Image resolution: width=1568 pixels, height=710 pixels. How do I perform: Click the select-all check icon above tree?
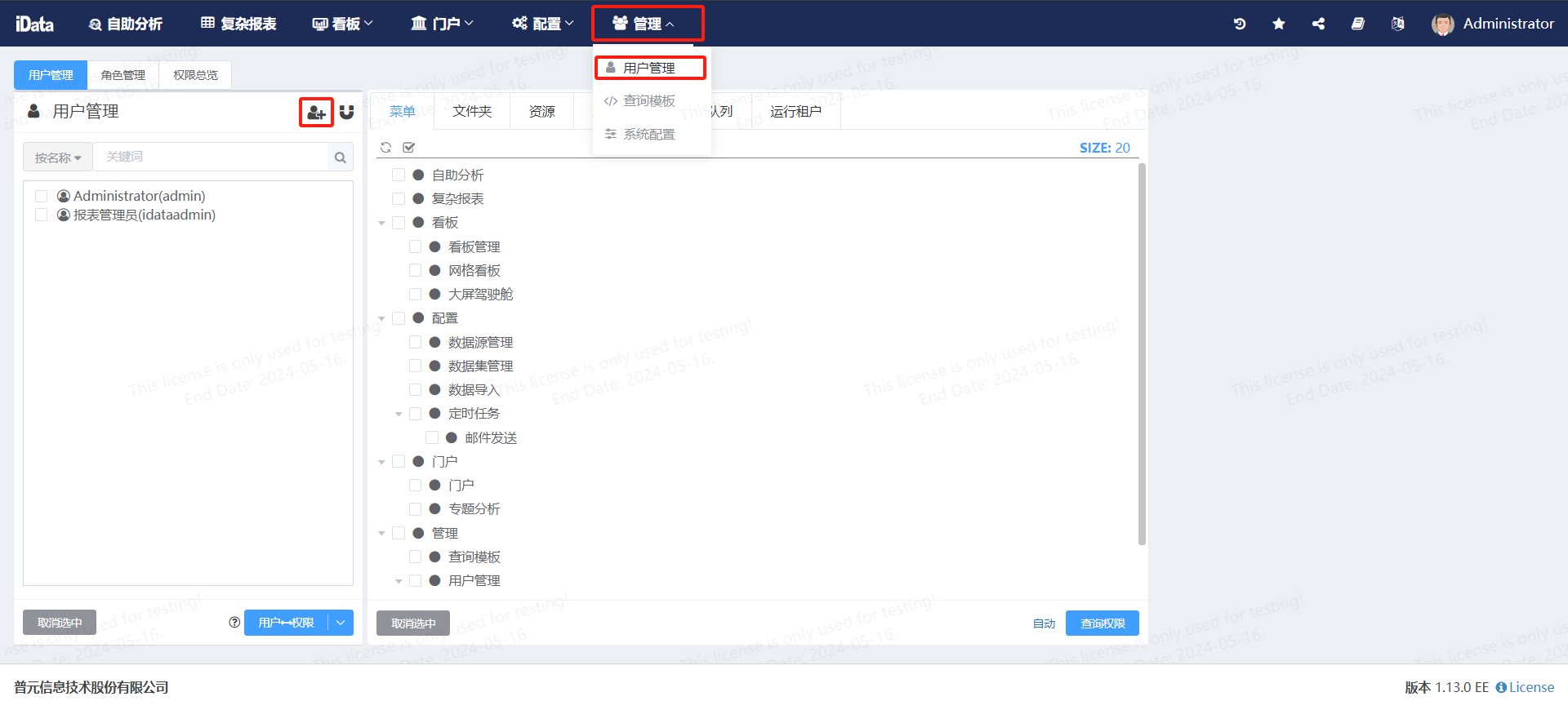pos(409,148)
